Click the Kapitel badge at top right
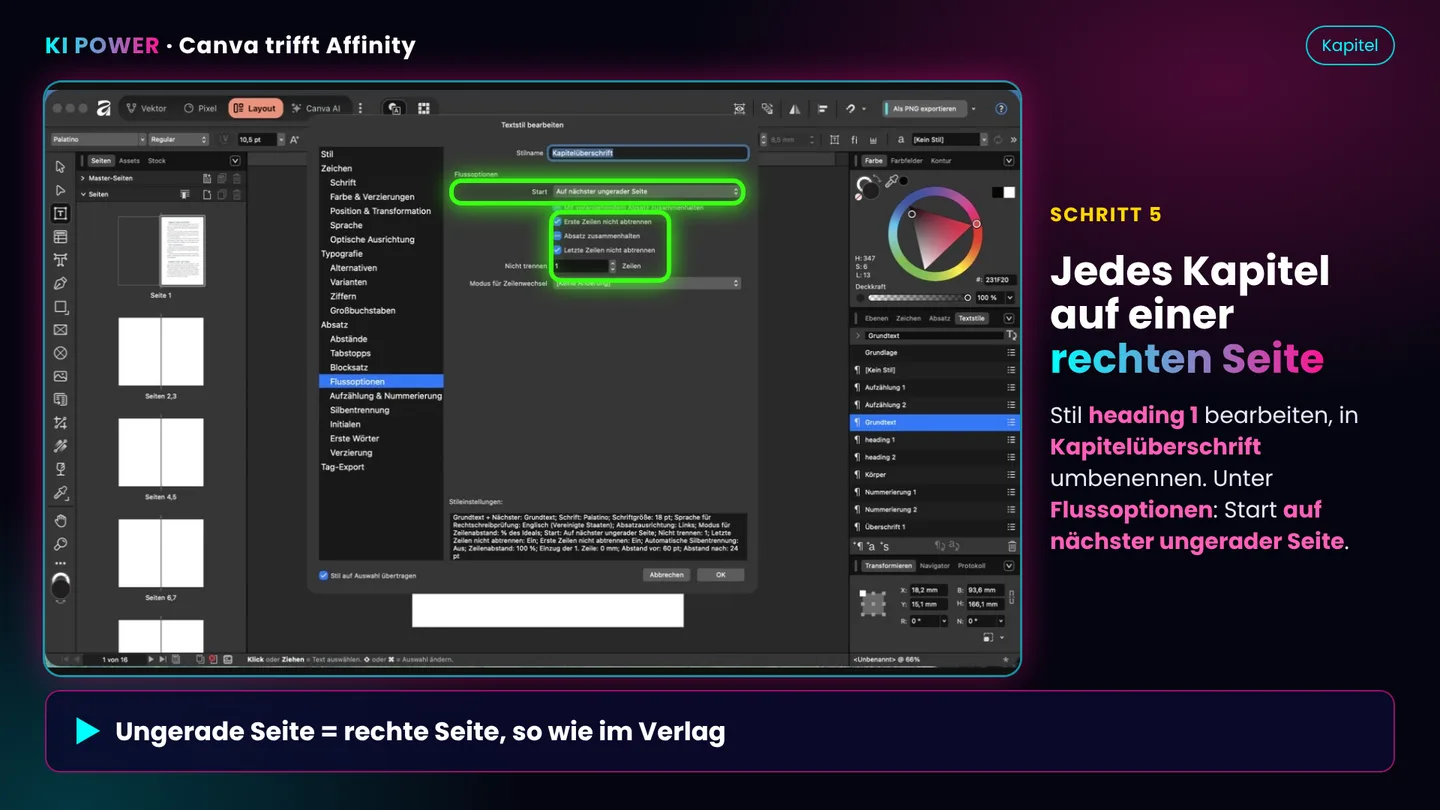 pos(1350,45)
